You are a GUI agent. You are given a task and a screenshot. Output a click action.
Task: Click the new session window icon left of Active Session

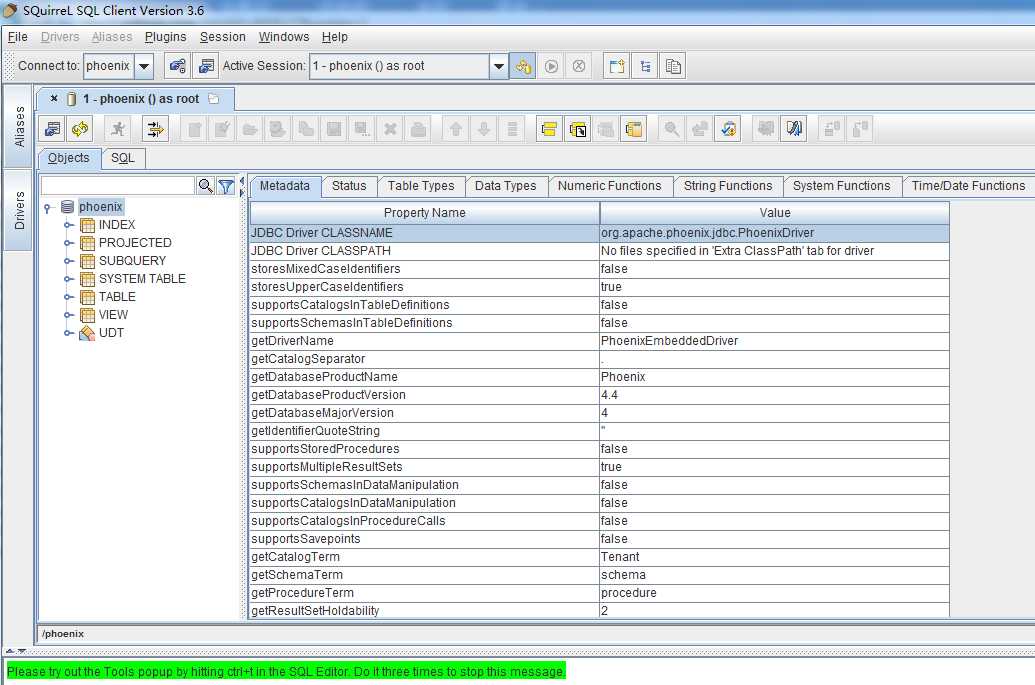pyautogui.click(x=206, y=66)
